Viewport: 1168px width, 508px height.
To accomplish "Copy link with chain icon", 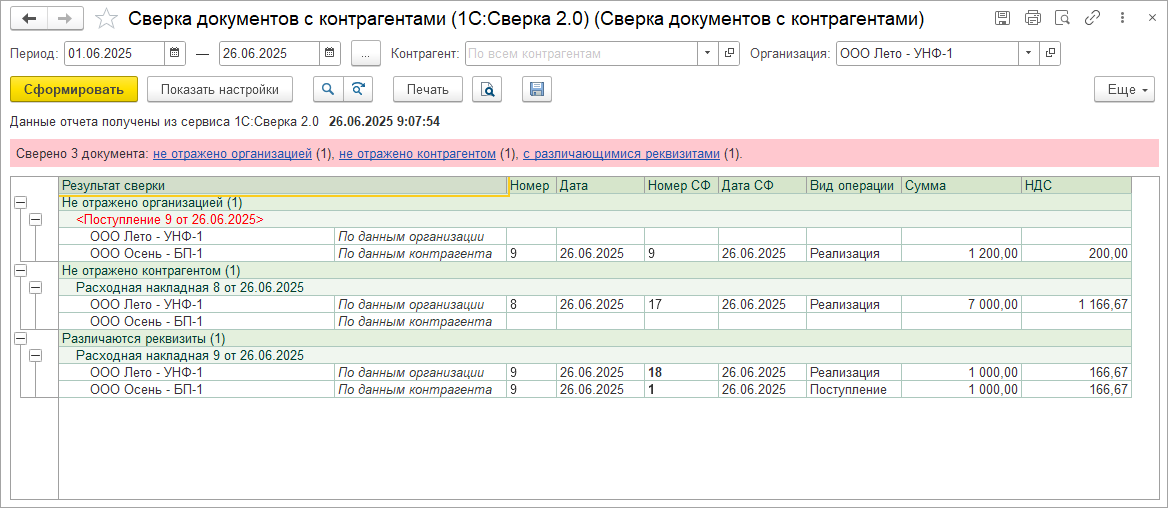I will 1092,19.
